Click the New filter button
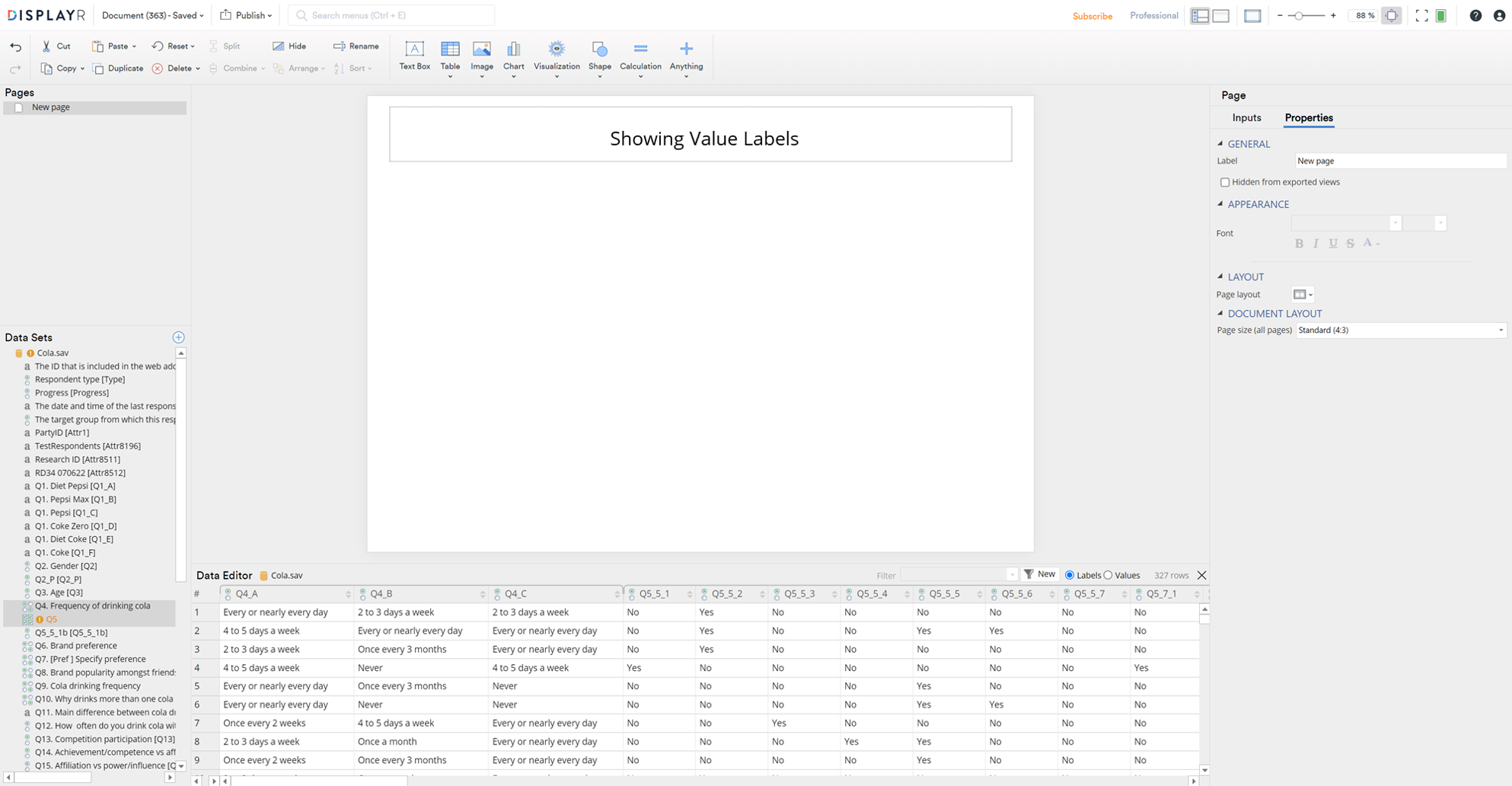Screen dimensions: 1512x786 [x=1039, y=575]
